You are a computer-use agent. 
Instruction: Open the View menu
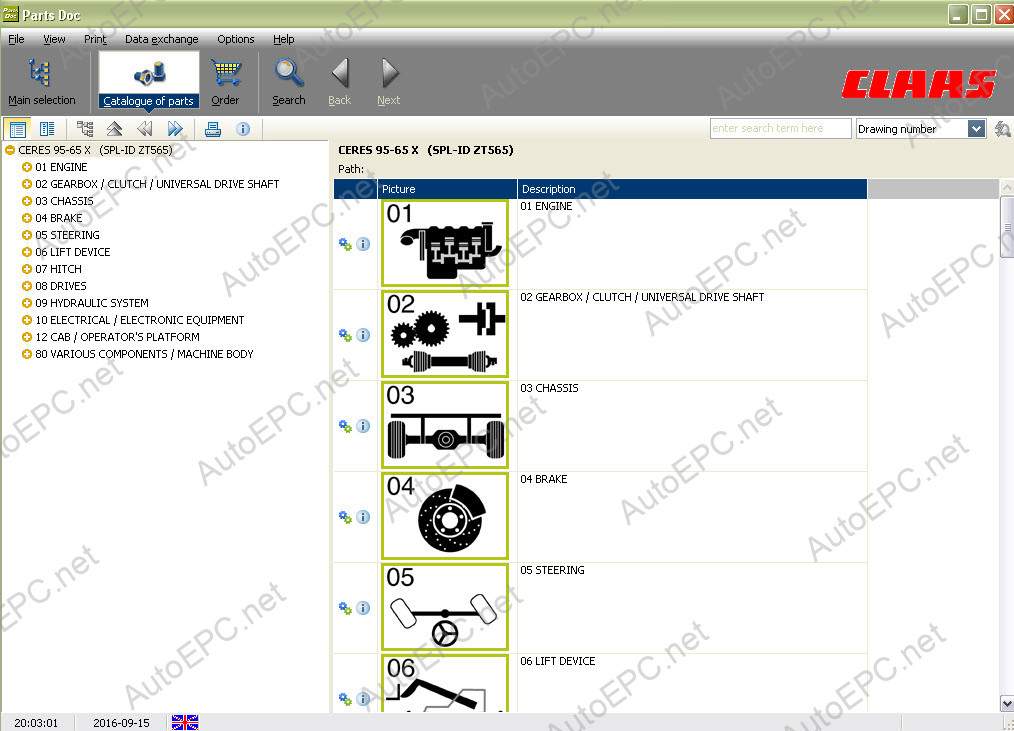point(54,39)
